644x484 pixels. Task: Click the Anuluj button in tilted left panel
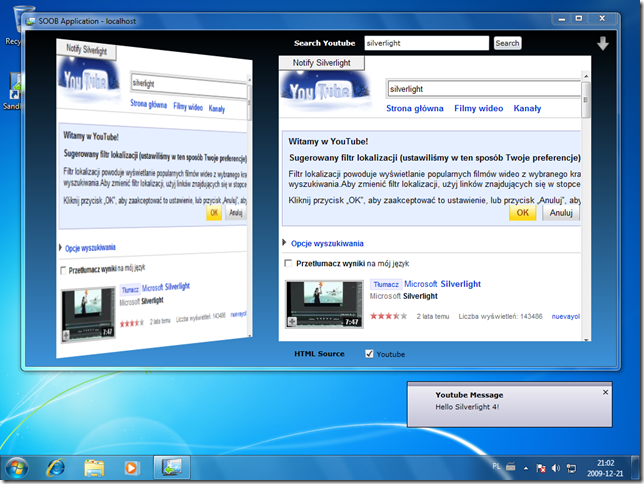tap(235, 212)
